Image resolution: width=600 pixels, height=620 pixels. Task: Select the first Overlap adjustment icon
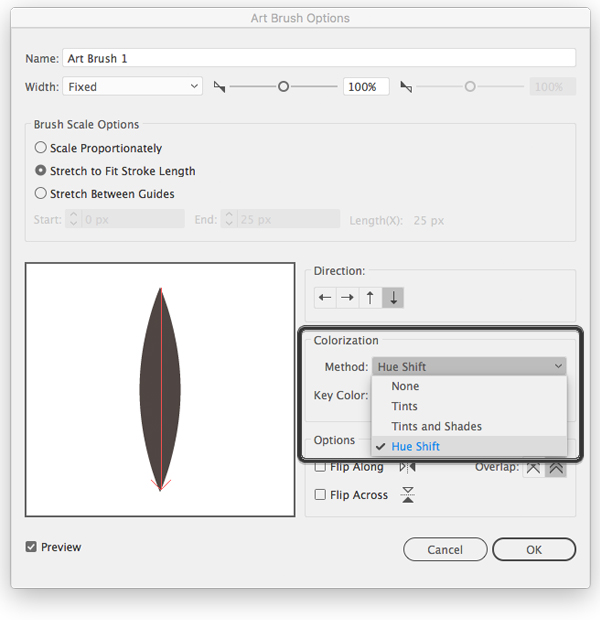click(x=533, y=467)
